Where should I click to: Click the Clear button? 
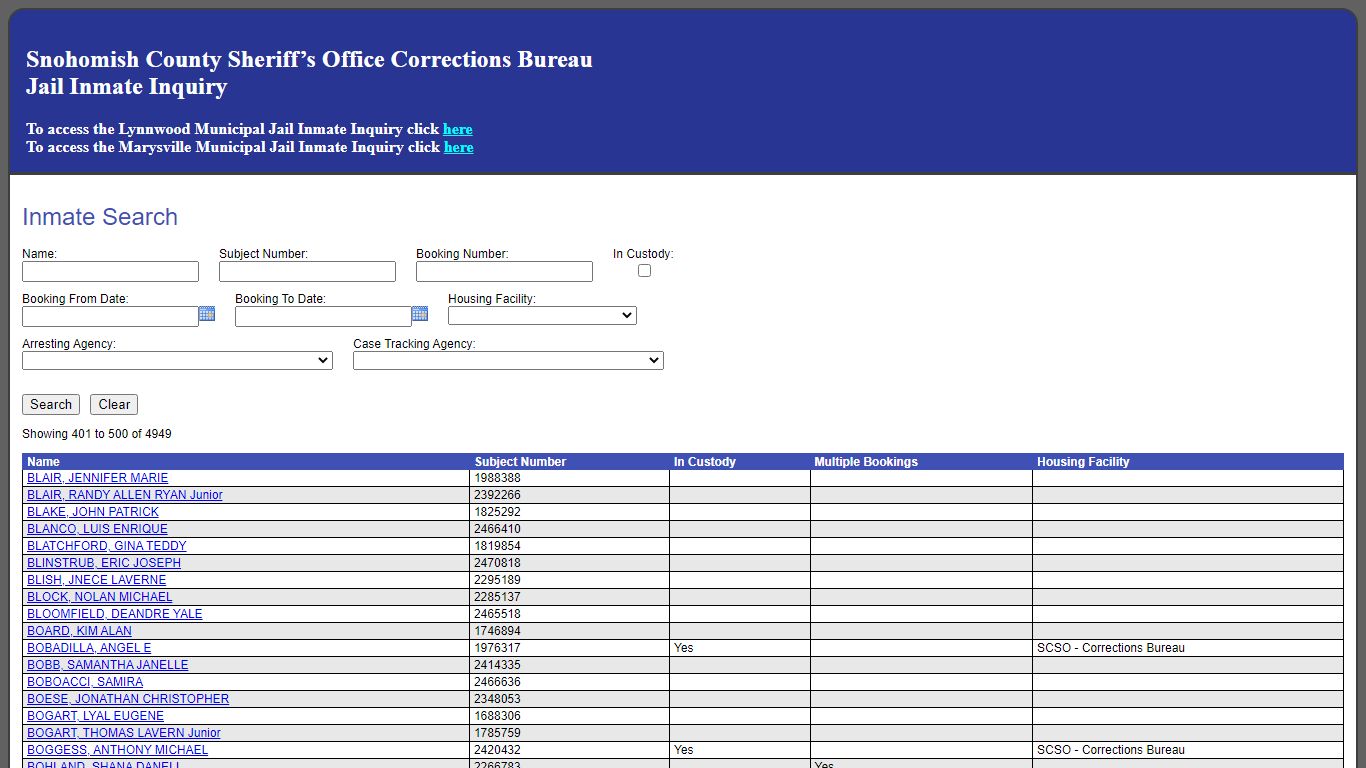pos(114,405)
